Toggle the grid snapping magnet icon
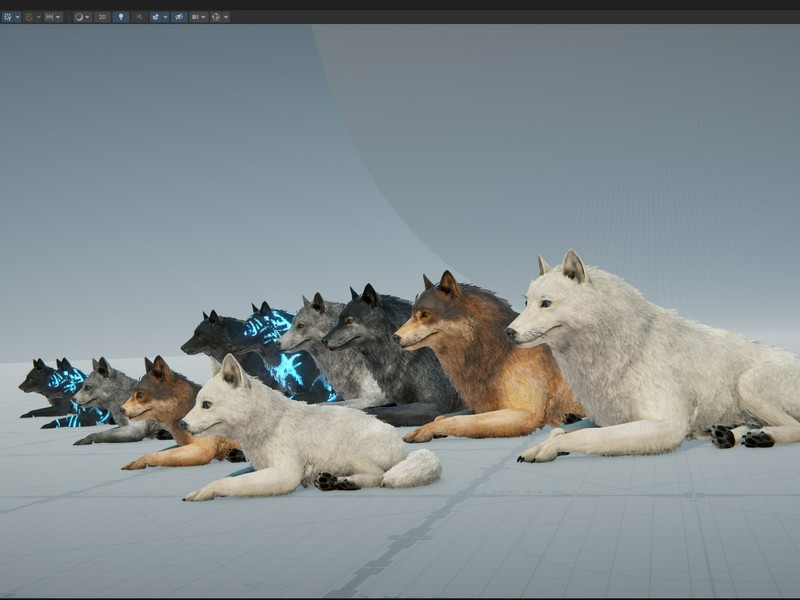Image resolution: width=800 pixels, height=600 pixels. (29, 17)
